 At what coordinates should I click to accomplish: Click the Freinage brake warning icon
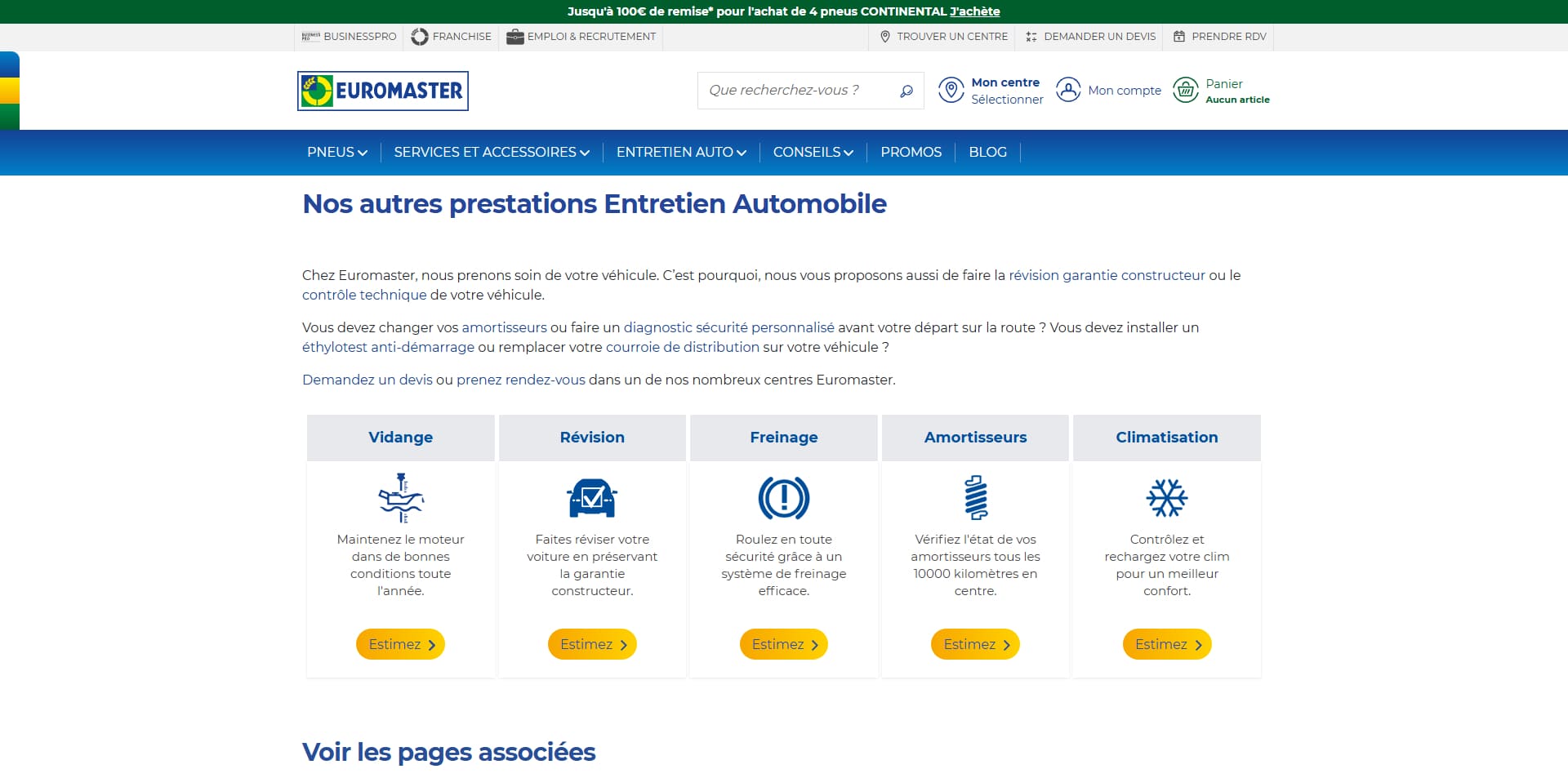click(x=784, y=498)
